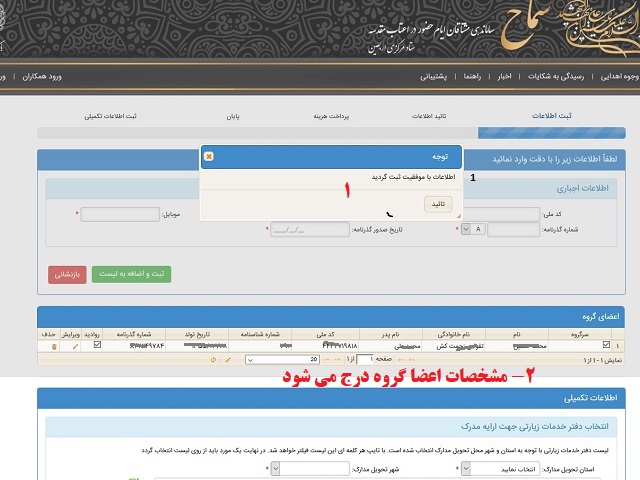Toggle the سرگروه checkbox in row 1
This screenshot has height=480, width=640.
tap(606, 345)
